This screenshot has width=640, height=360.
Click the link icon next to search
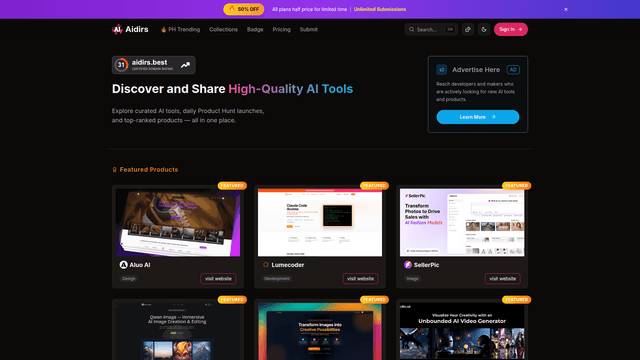pos(468,29)
